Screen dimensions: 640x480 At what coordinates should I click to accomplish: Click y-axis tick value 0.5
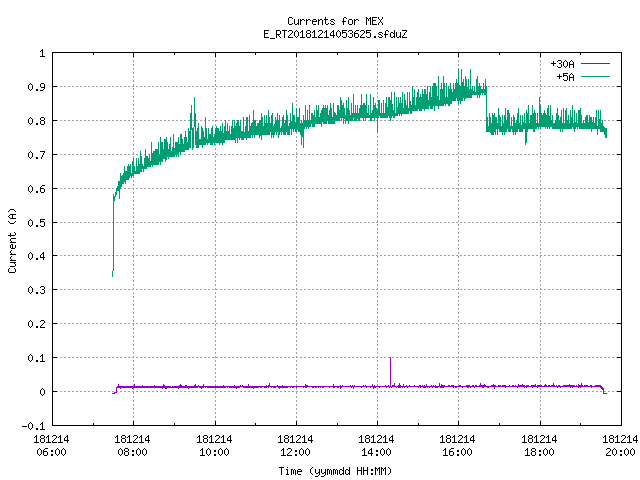[x=36, y=222]
